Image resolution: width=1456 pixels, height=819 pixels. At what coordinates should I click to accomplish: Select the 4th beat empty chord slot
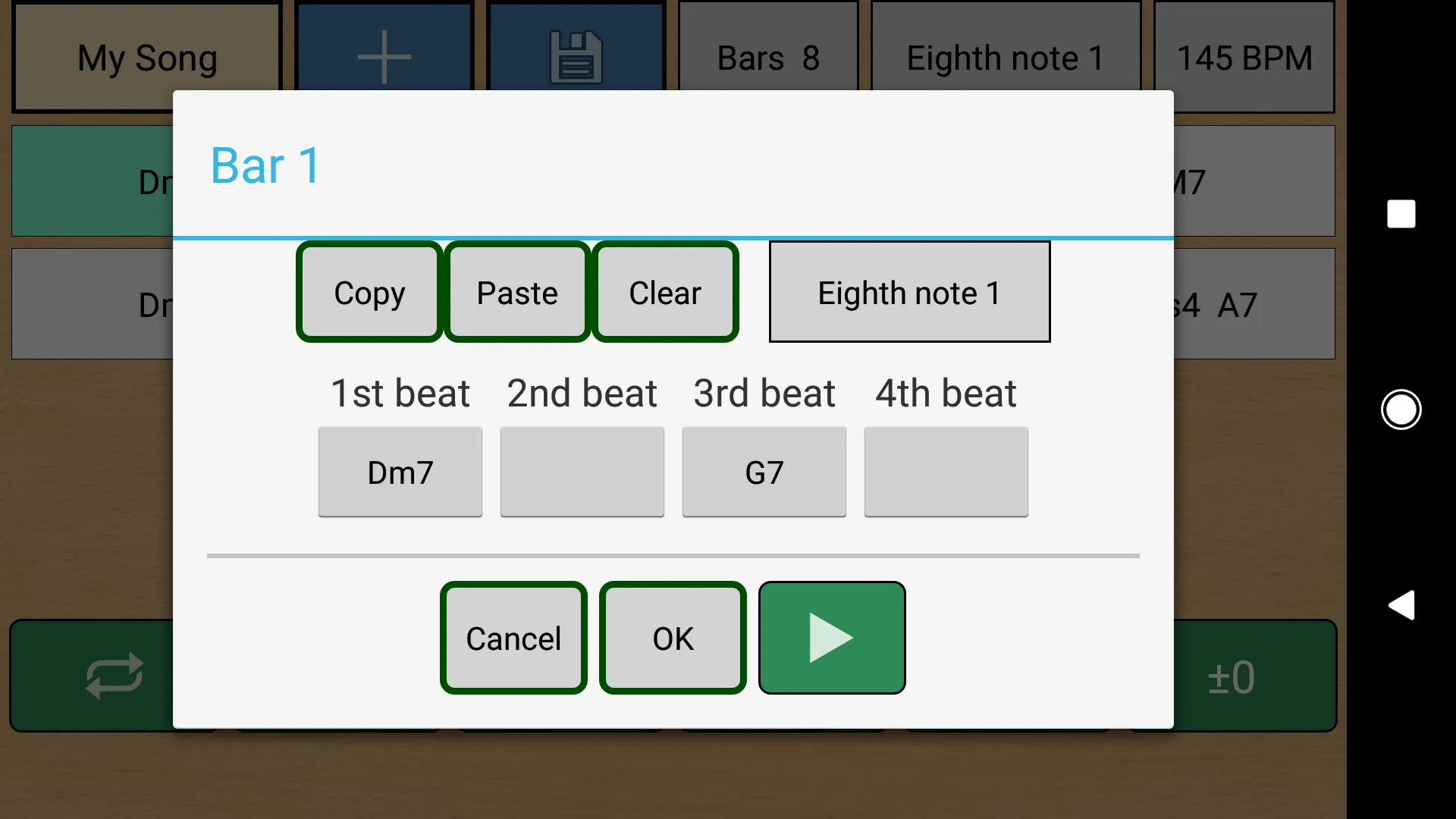946,471
